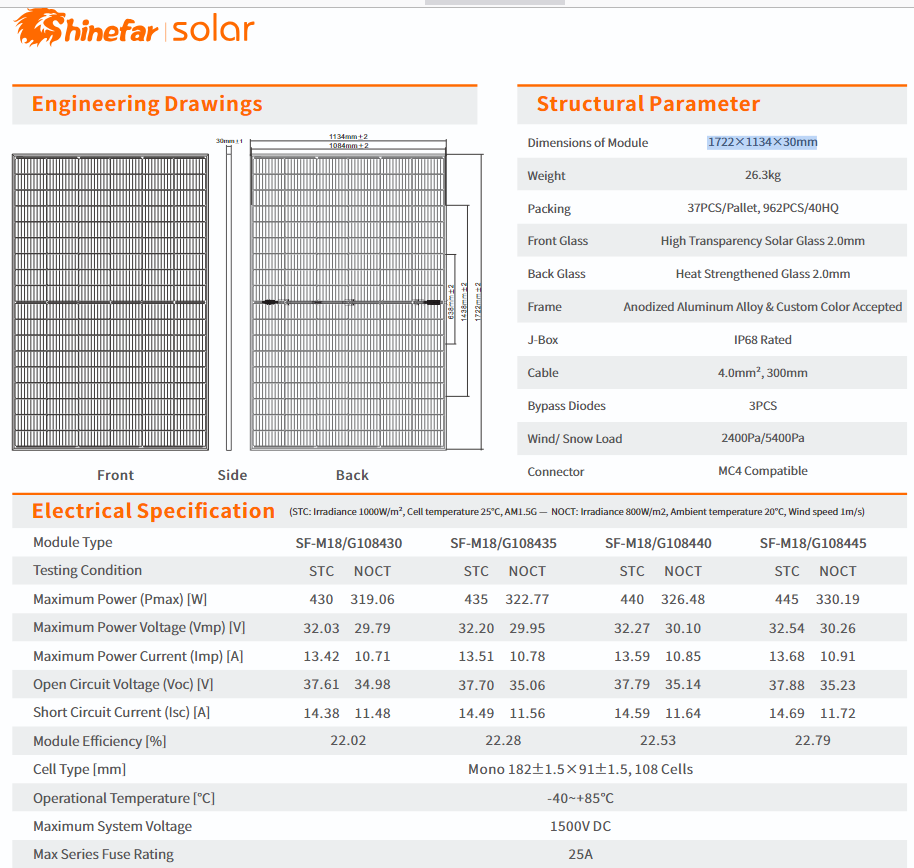
Task: Click the Maximum Power Voltage (Vmp) label
Action: click(x=139, y=627)
